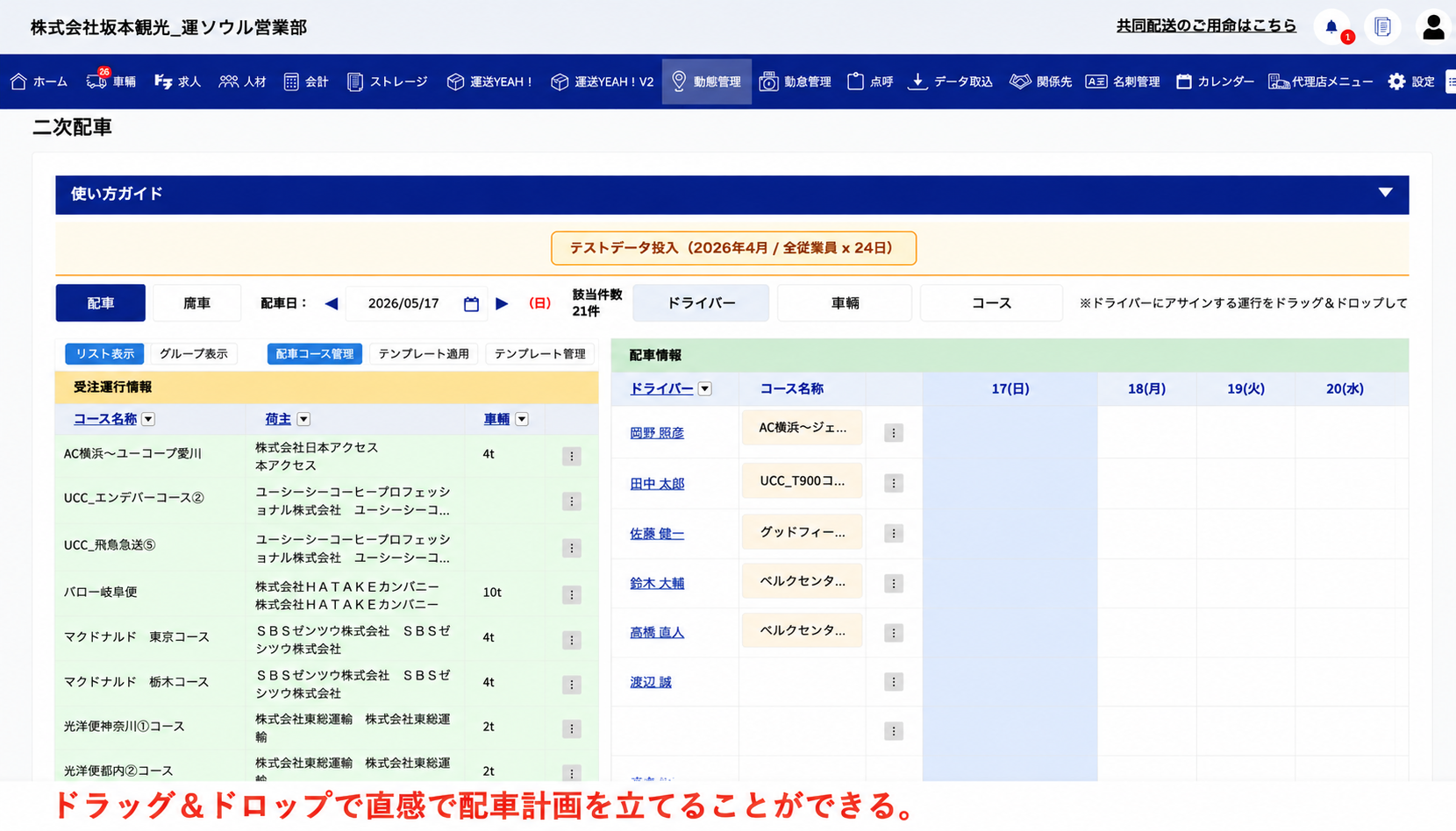
Task: Open the kebab menu for driver 田中 太郎
Action: click(894, 483)
